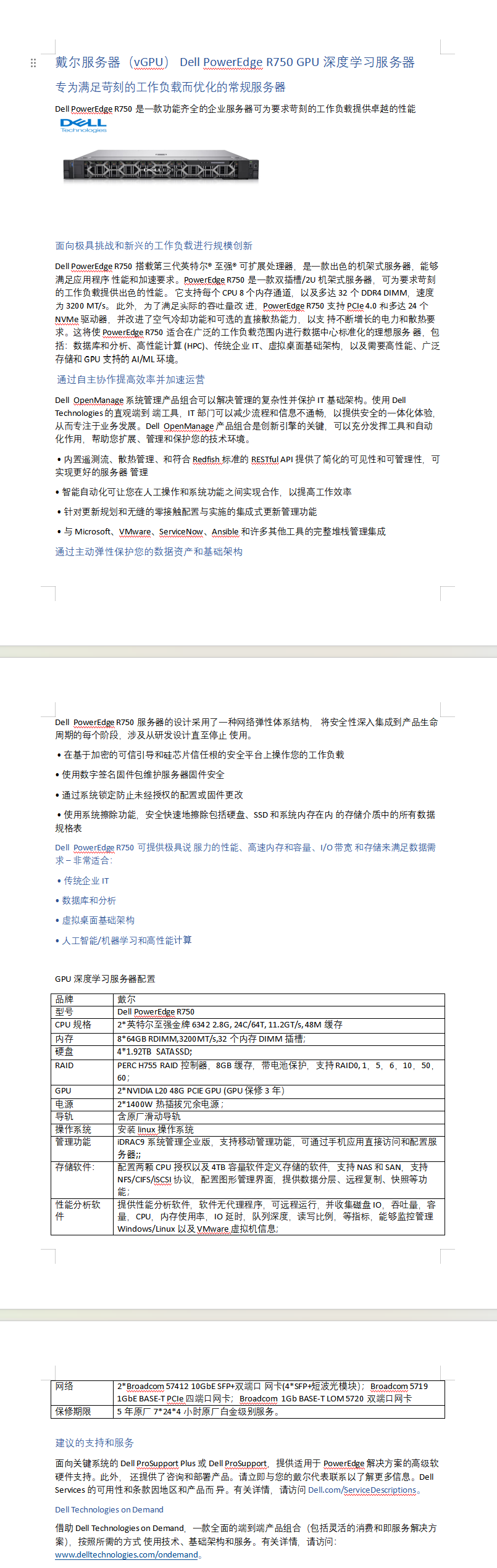Click the cell 'PERC H755 RAID 控制器'
497x1568 pixels.
click(x=279, y=1071)
